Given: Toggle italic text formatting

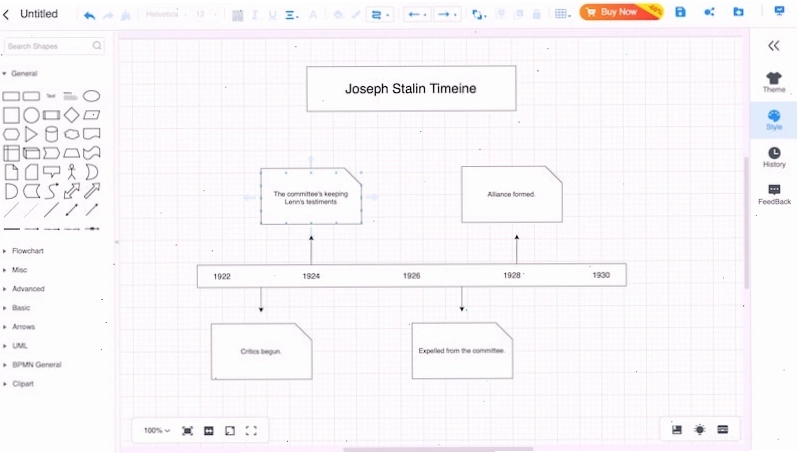Looking at the screenshot, I should click(x=254, y=15).
